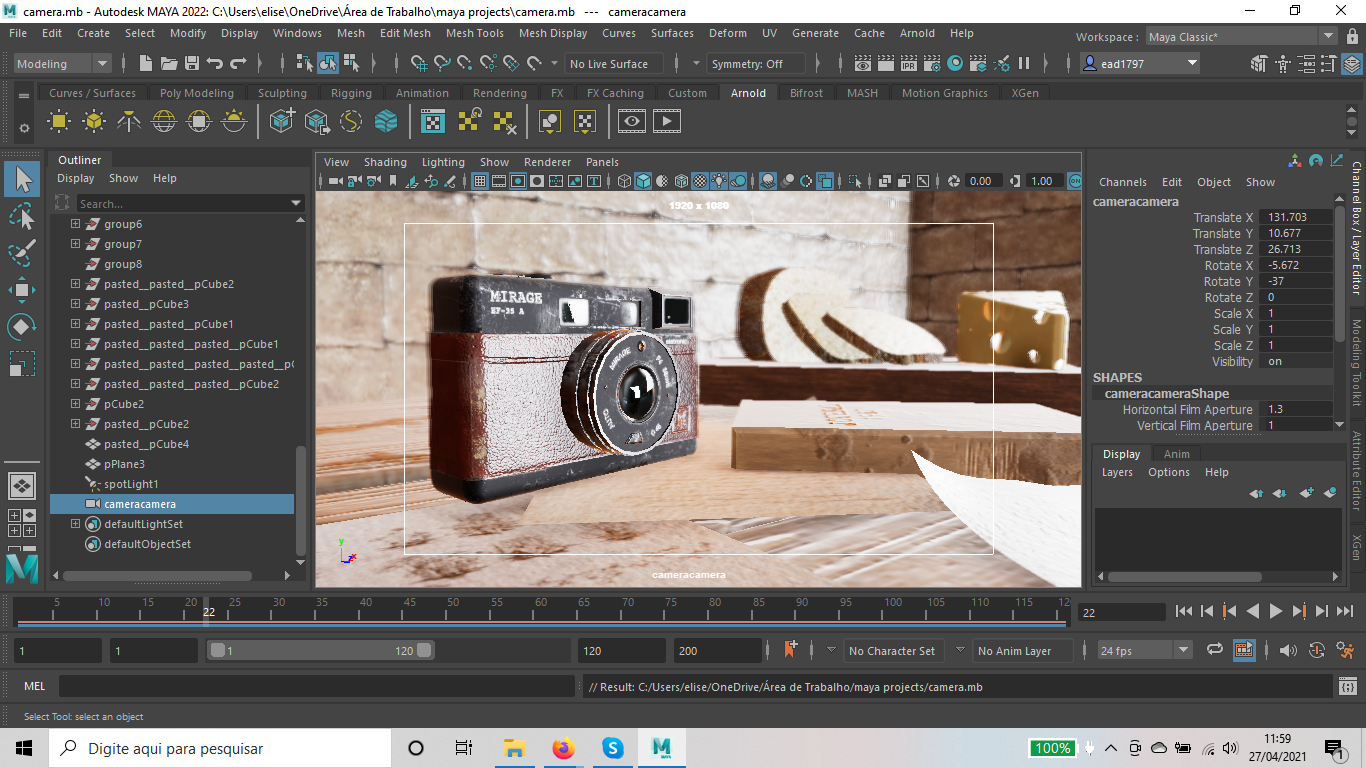Redo the last undone action

point(238,64)
